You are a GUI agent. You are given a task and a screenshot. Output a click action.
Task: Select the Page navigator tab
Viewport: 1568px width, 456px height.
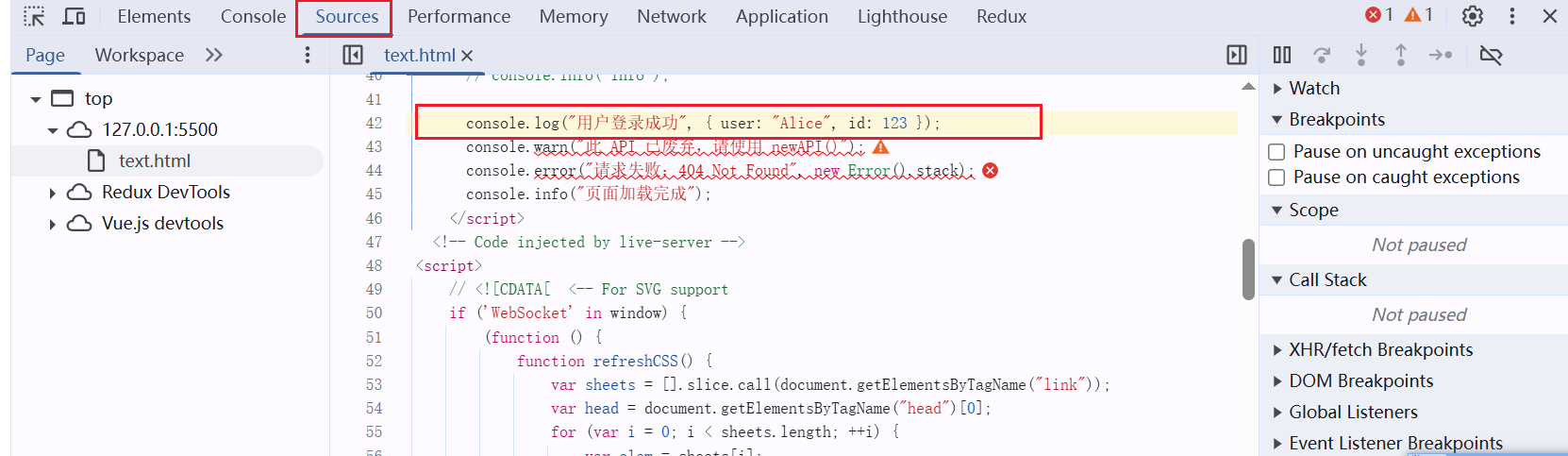click(45, 55)
